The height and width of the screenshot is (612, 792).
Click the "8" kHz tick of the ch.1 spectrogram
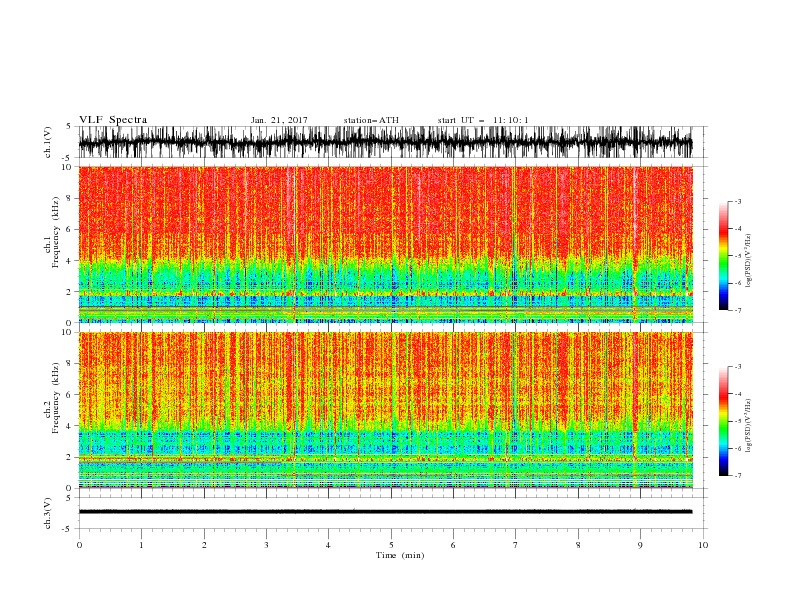click(x=70, y=198)
